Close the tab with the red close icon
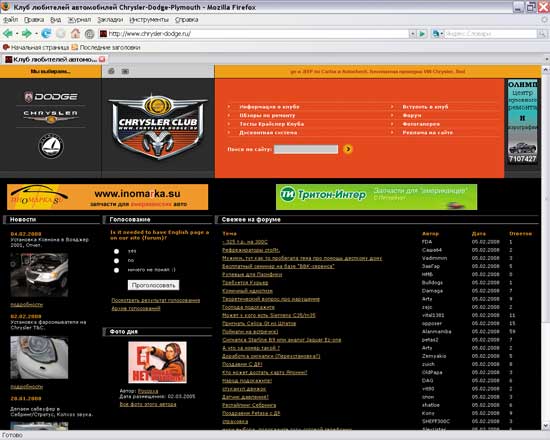Screen dimensions: 550x440 (102, 59)
